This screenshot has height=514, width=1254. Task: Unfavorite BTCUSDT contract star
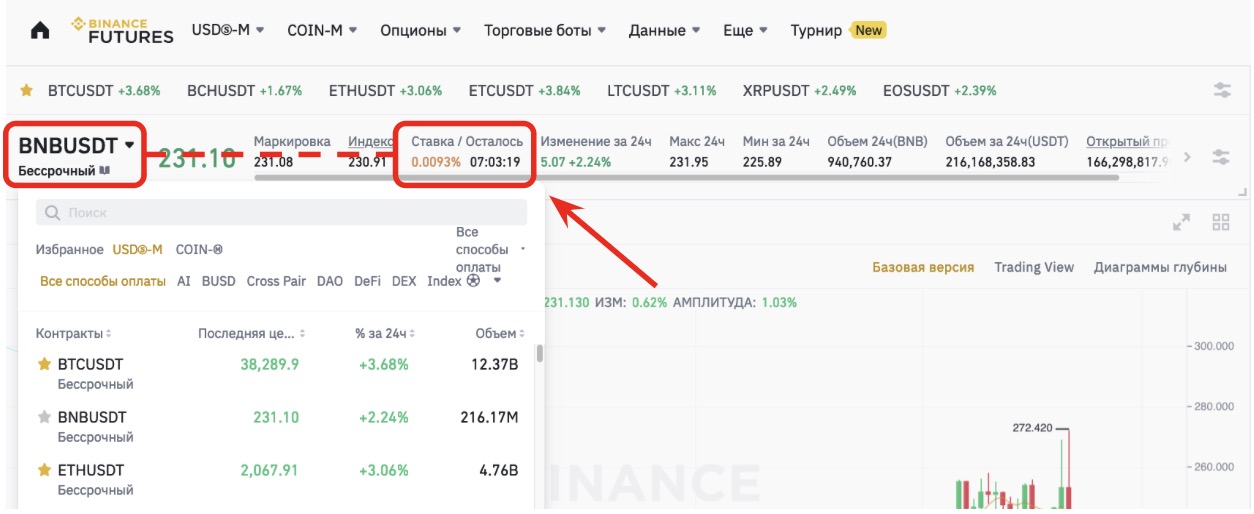point(44,364)
